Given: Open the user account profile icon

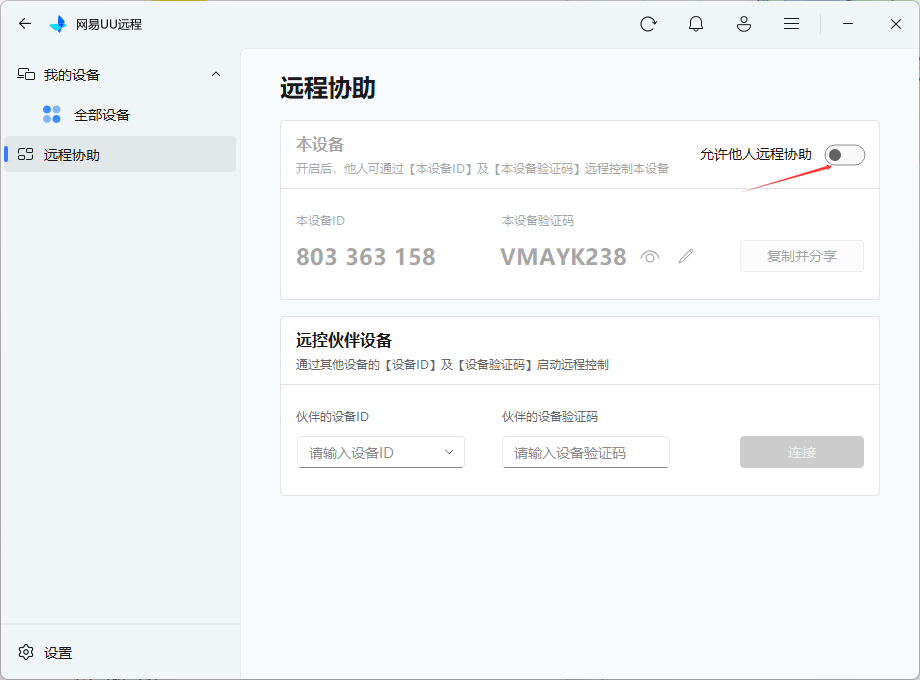Looking at the screenshot, I should coord(744,24).
